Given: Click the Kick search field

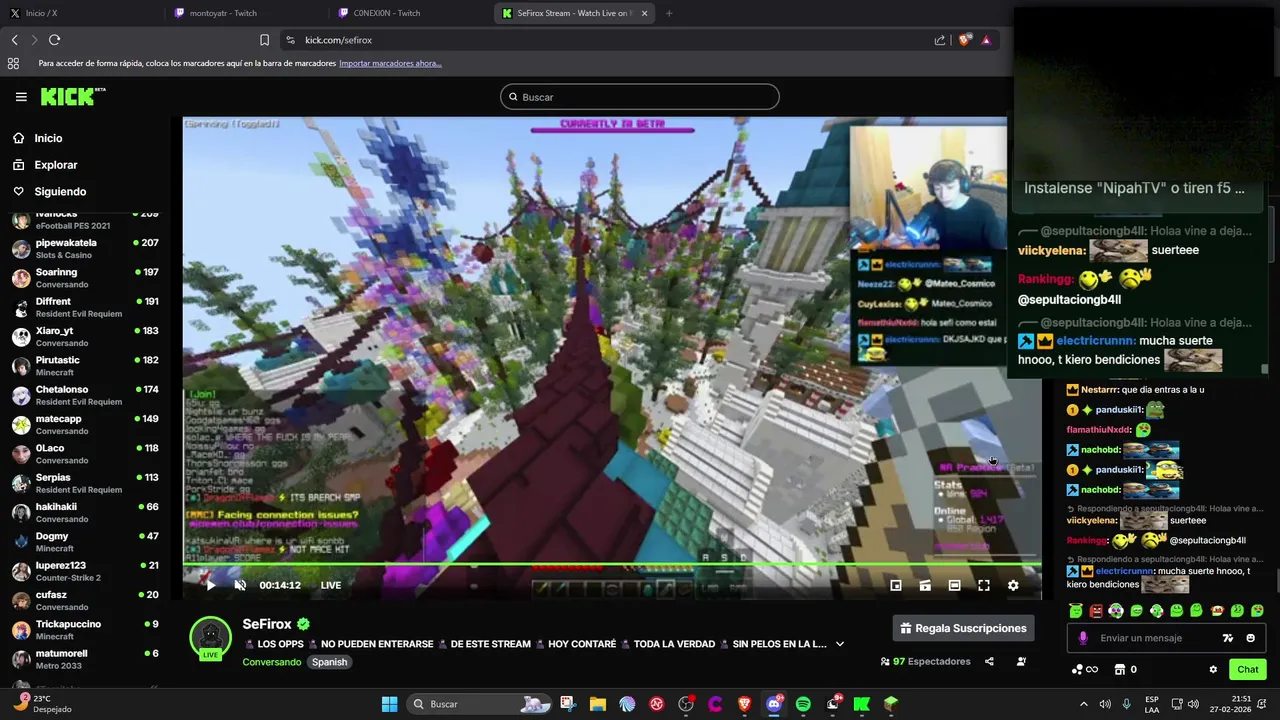Looking at the screenshot, I should tap(640, 97).
